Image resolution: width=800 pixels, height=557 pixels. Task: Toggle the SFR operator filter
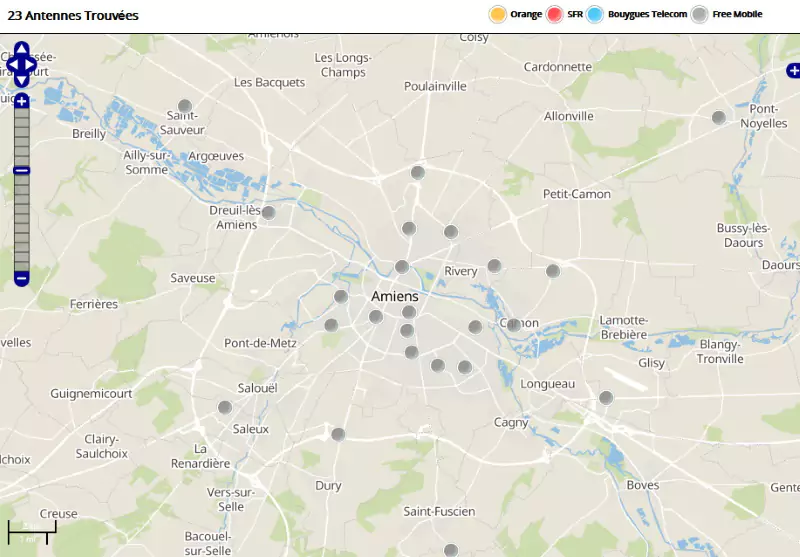[x=555, y=14]
